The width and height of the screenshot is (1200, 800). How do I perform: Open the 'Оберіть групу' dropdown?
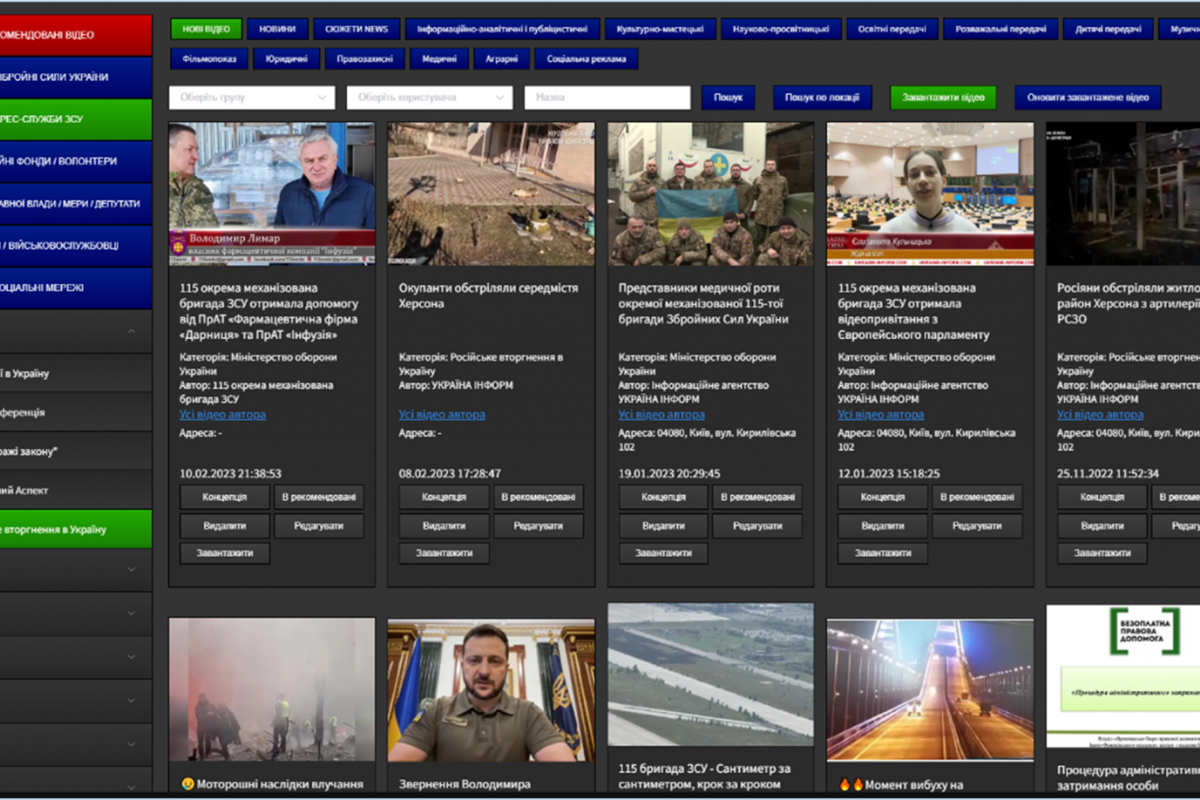tap(251, 98)
